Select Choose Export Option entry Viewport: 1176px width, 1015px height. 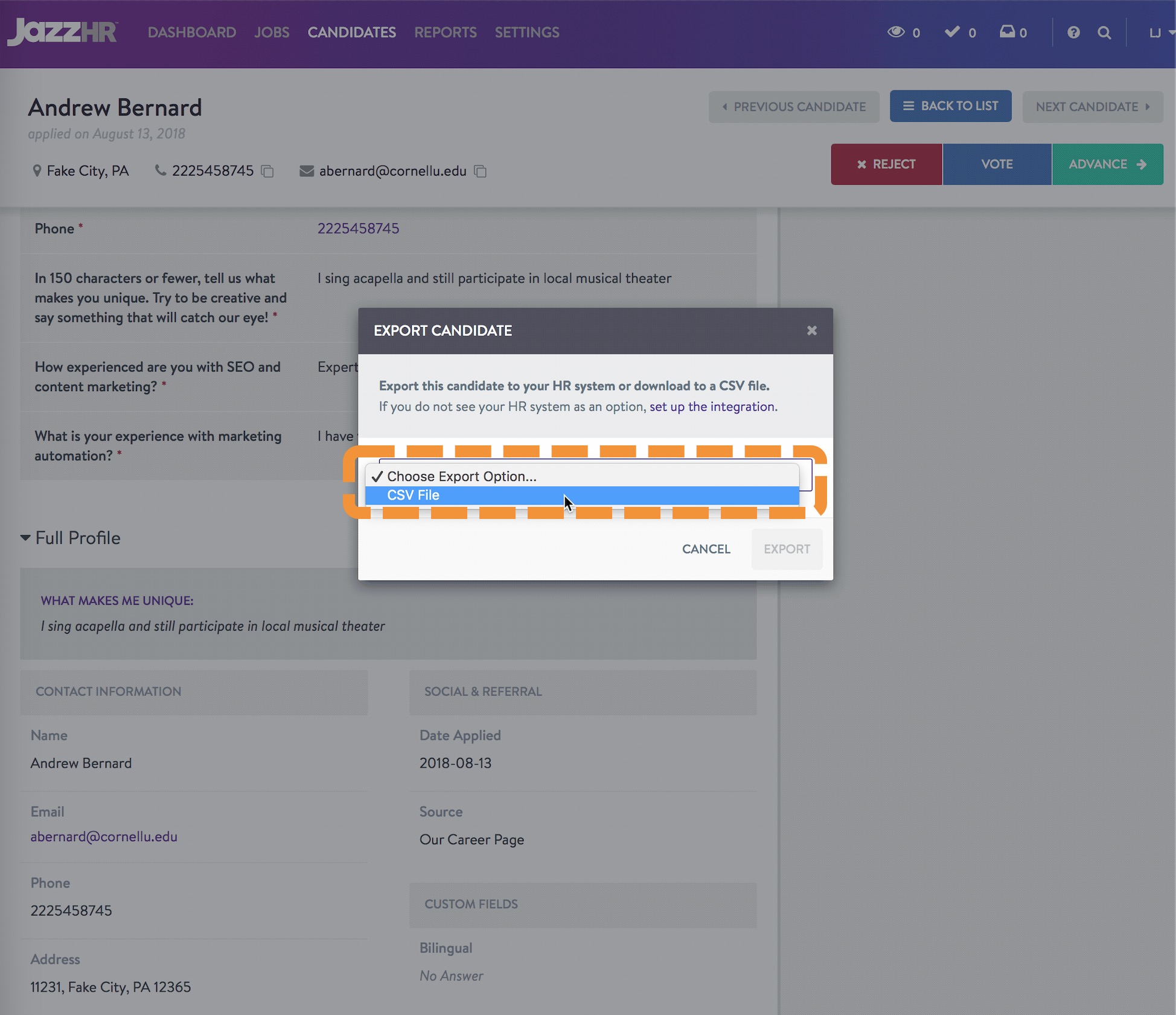point(461,476)
